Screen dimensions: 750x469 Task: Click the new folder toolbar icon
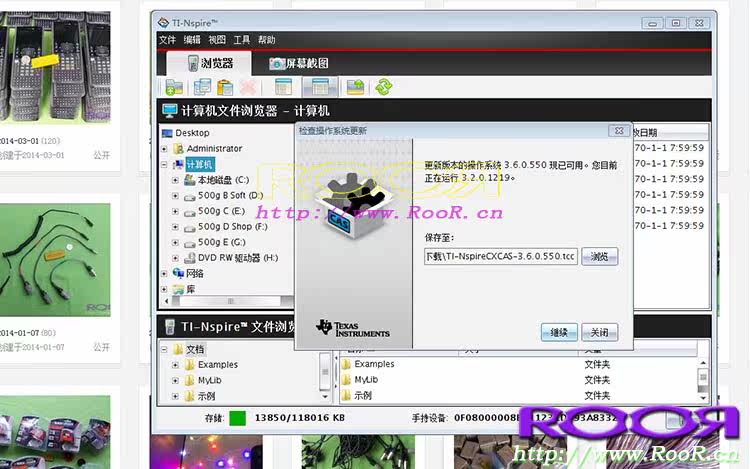[174, 87]
